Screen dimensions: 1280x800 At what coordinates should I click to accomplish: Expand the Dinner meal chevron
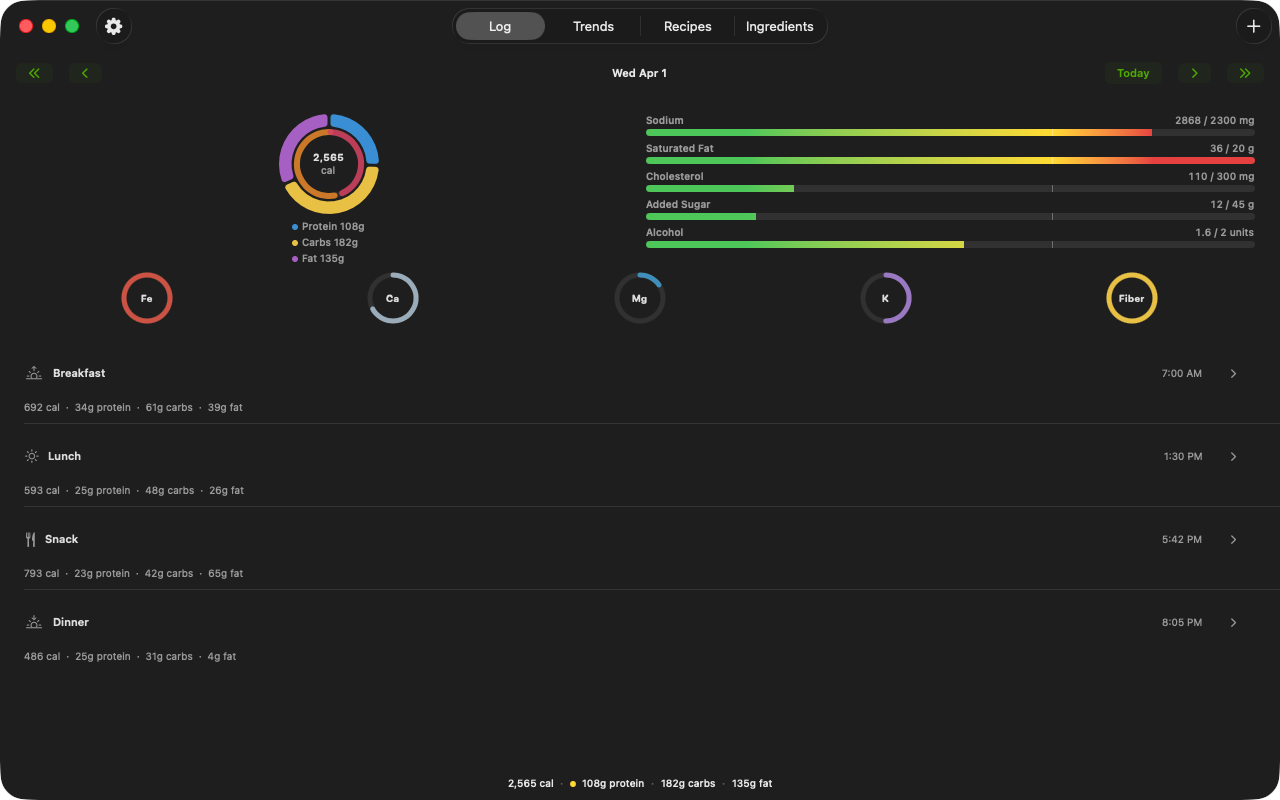[1233, 622]
